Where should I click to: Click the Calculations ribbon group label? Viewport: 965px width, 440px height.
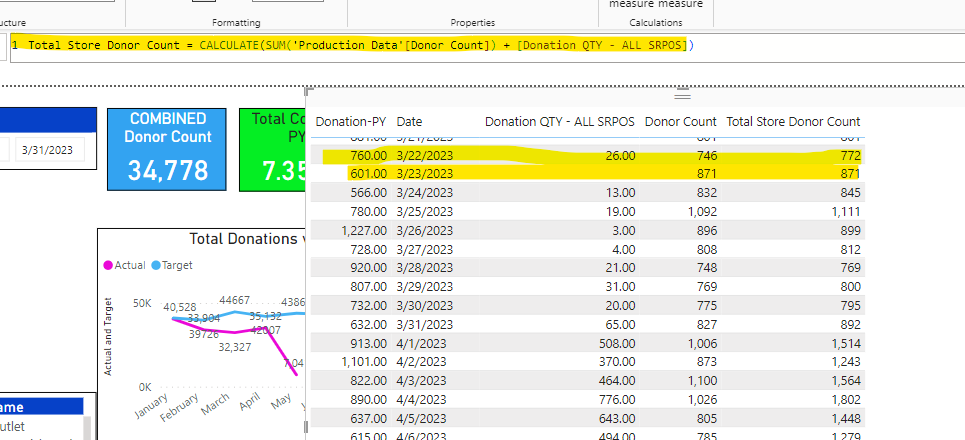click(x=656, y=23)
